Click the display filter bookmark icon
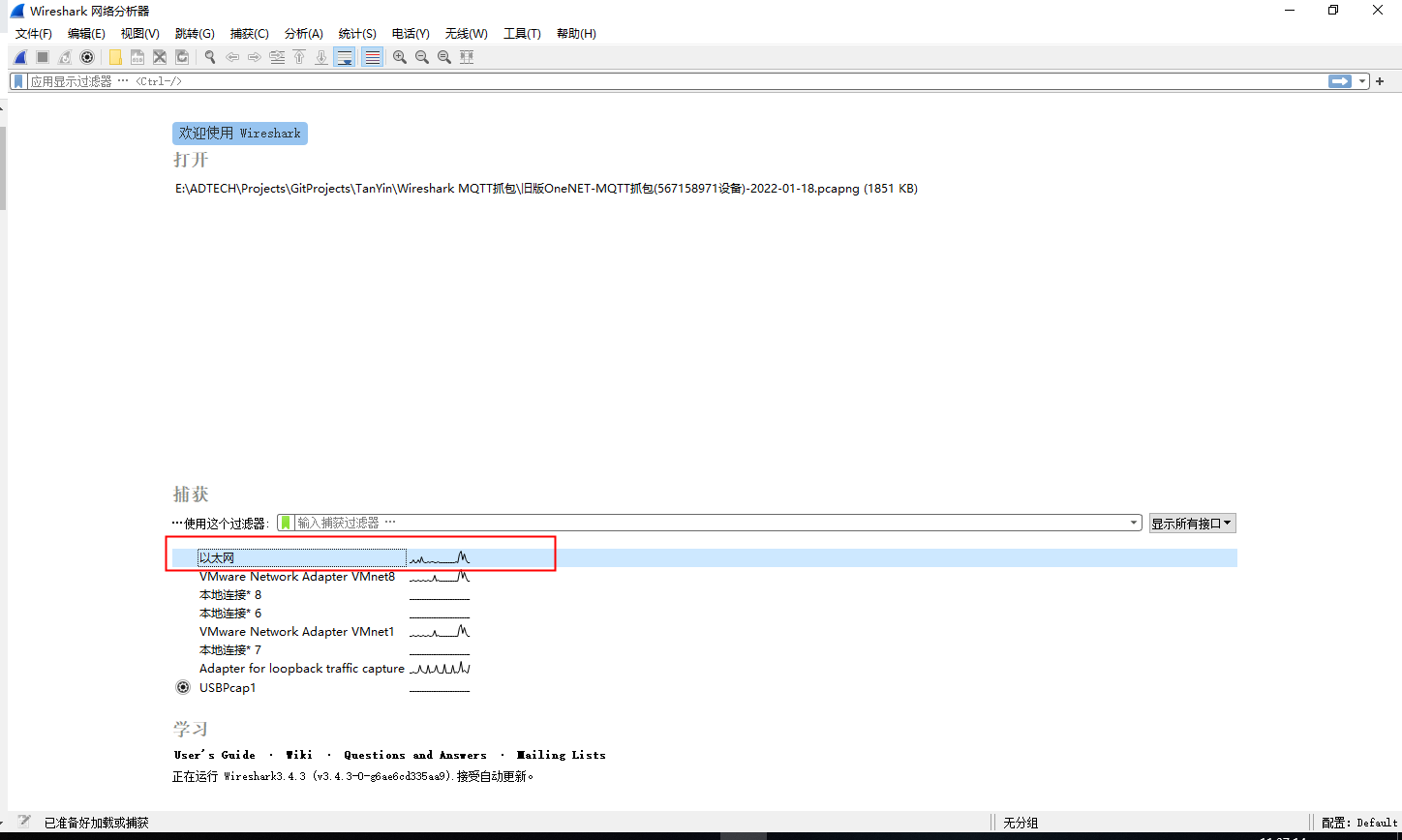This screenshot has height=840, width=1402. coord(19,81)
